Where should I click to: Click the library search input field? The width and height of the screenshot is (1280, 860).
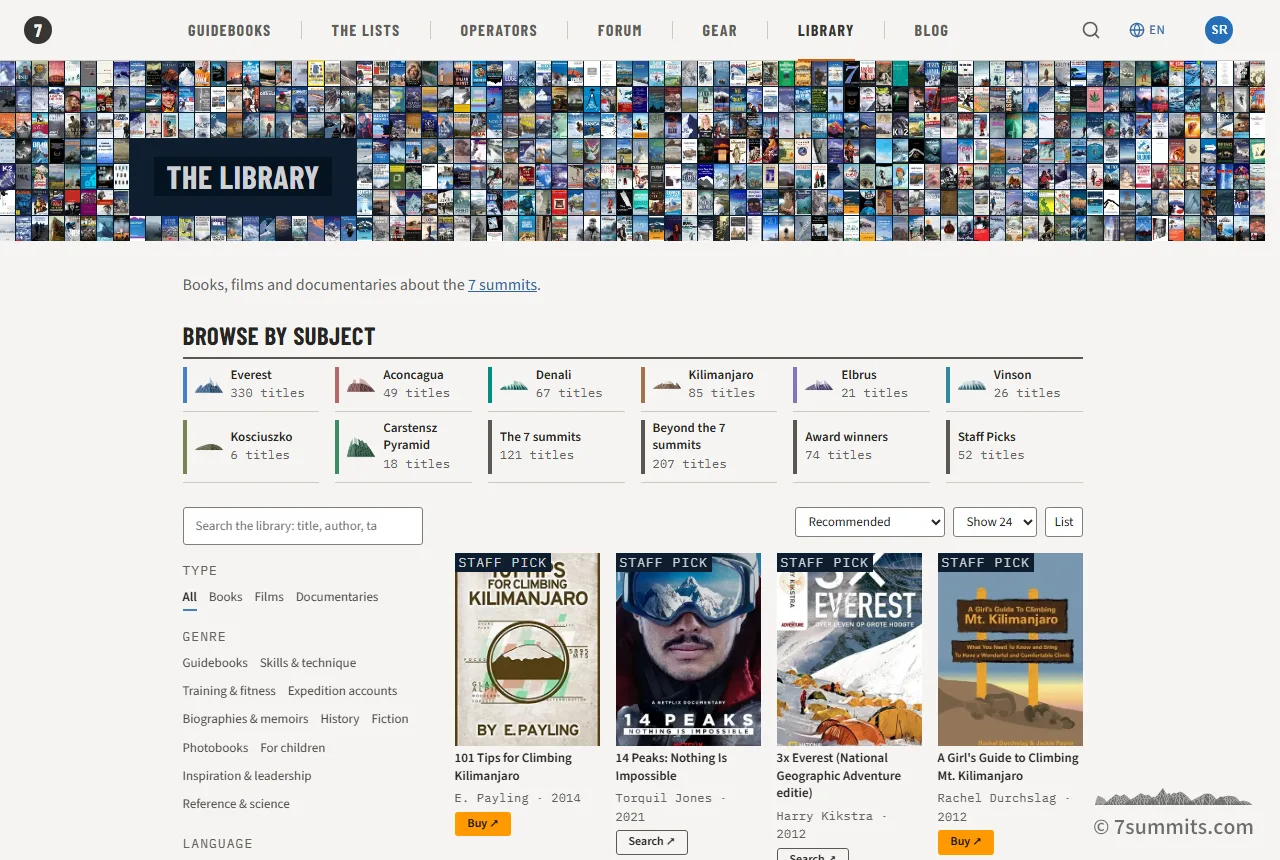[x=303, y=526]
